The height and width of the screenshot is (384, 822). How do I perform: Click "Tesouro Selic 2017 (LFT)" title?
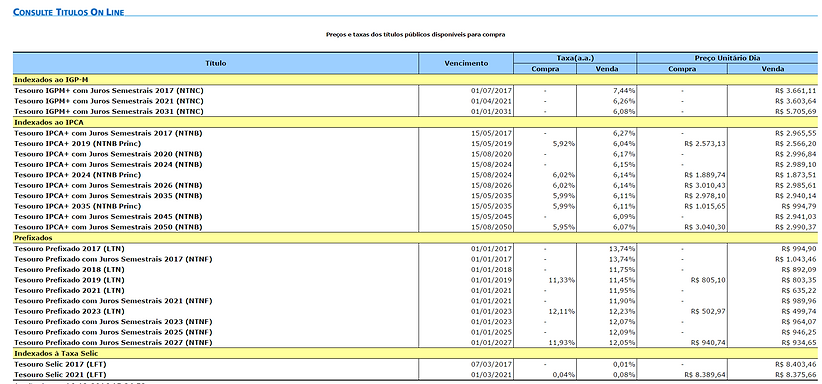(x=61, y=364)
